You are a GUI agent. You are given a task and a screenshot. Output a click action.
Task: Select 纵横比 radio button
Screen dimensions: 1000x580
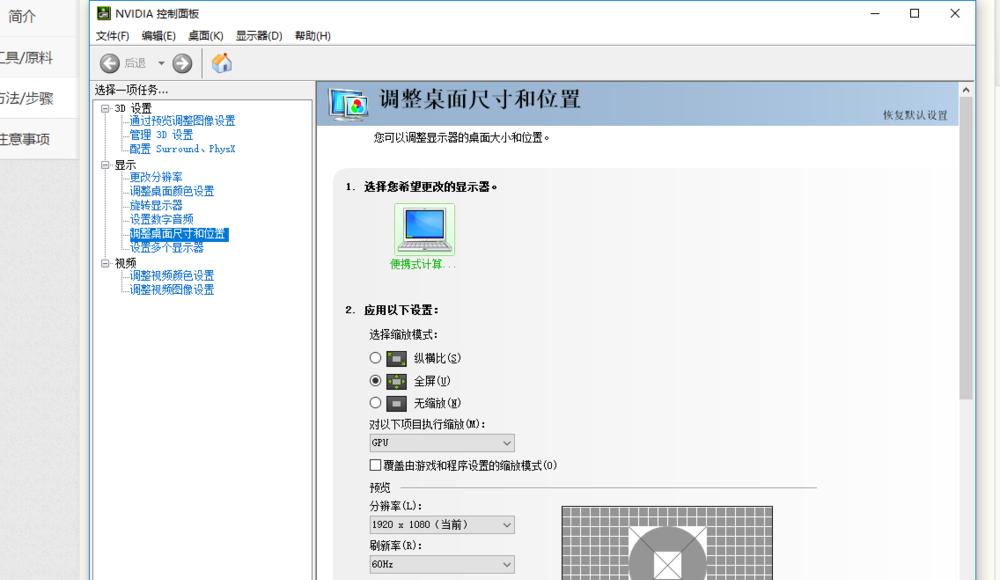click(375, 358)
